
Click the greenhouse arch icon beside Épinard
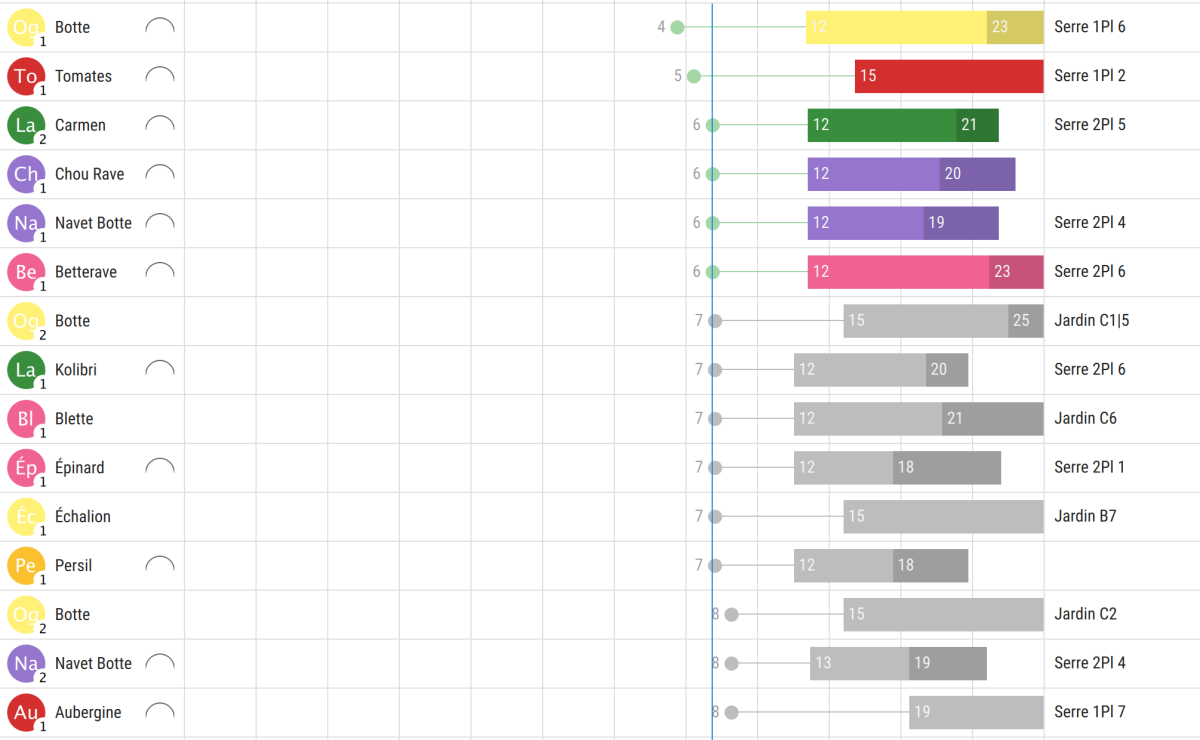tap(160, 467)
